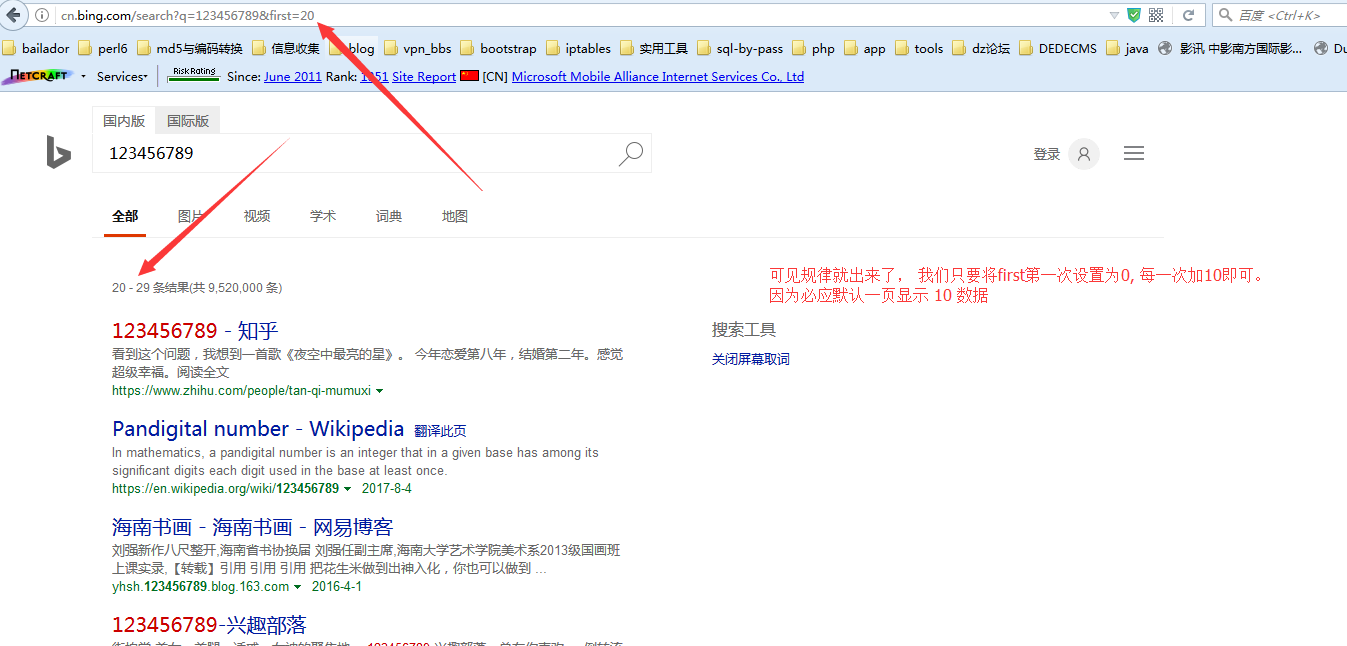Click the 阅读全文 text in the 知乎 snippet
1347x646 pixels.
point(203,371)
